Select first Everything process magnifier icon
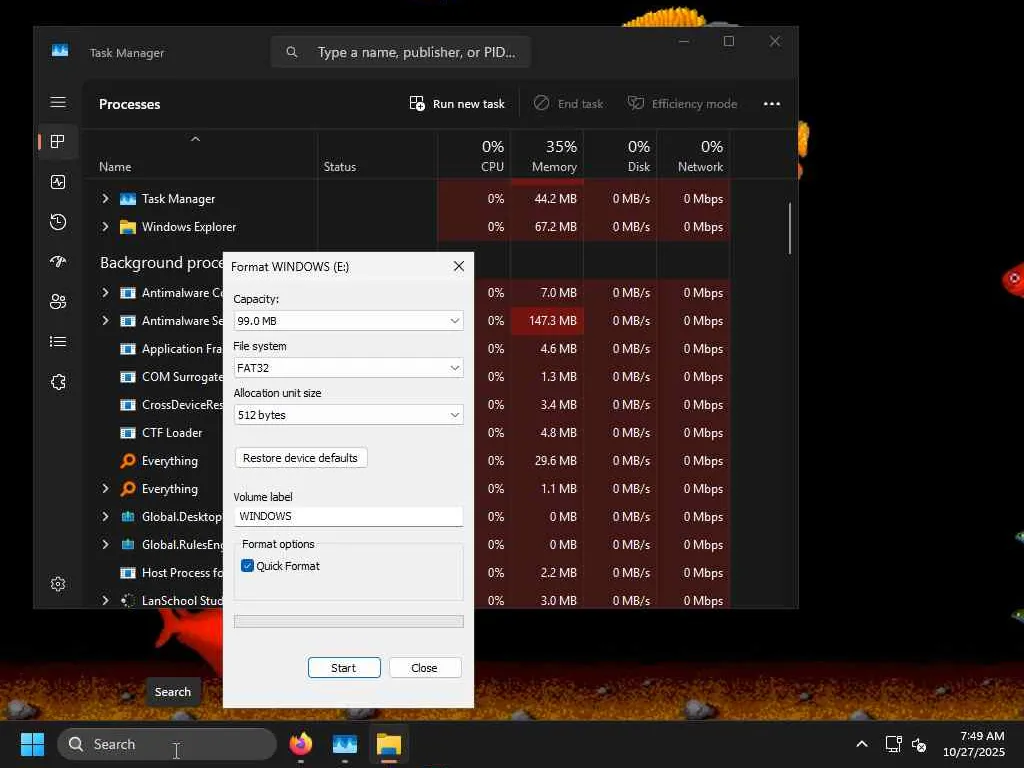 coord(128,461)
